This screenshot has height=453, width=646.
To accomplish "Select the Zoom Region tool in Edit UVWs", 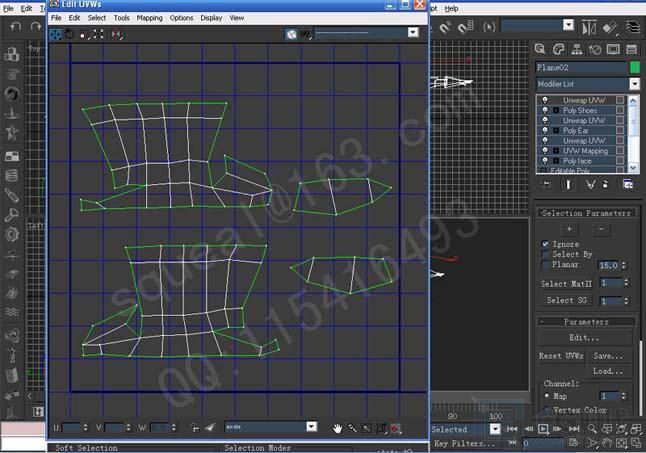I will tap(366, 428).
